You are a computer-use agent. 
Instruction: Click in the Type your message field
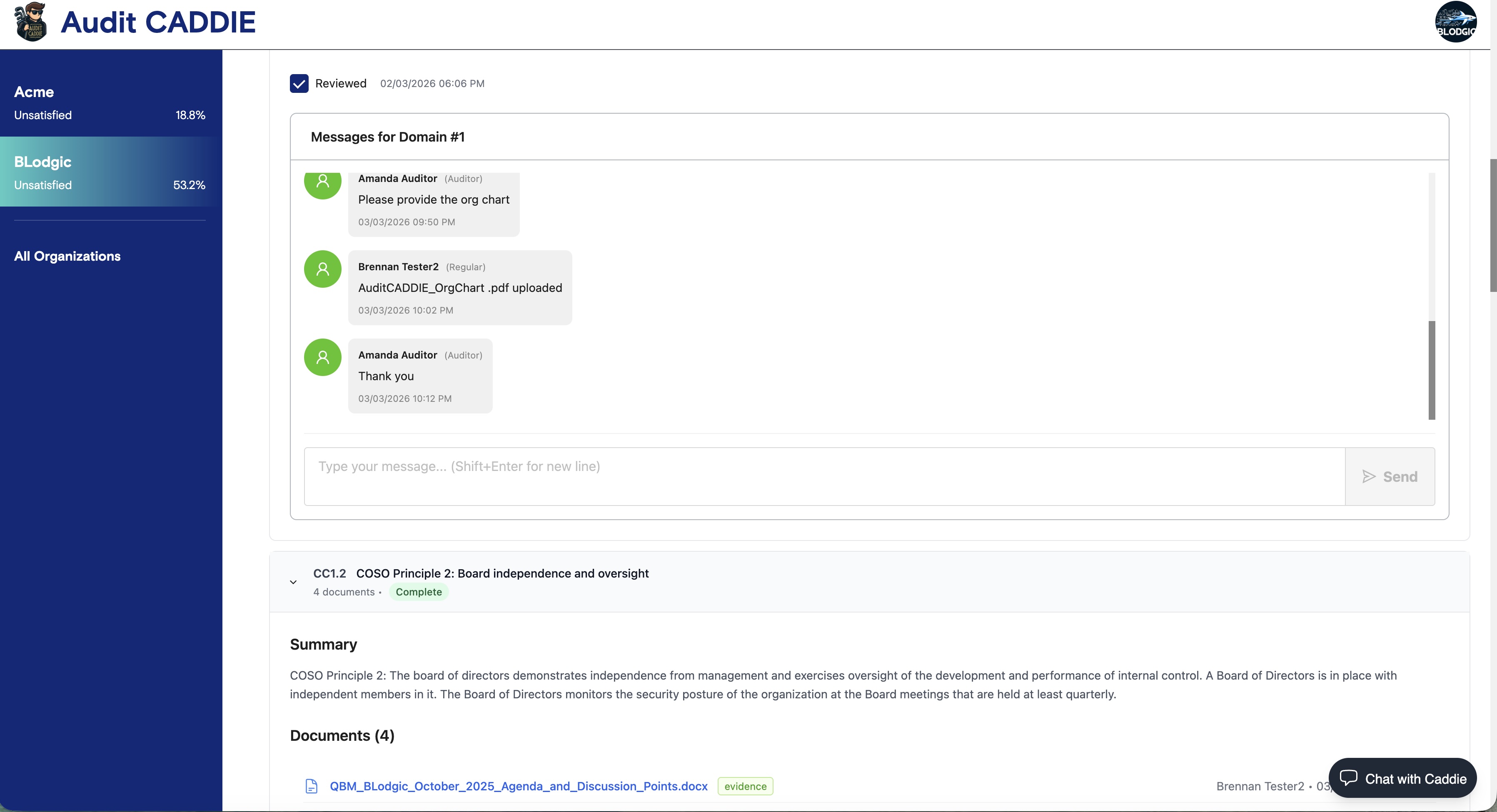pos(824,476)
